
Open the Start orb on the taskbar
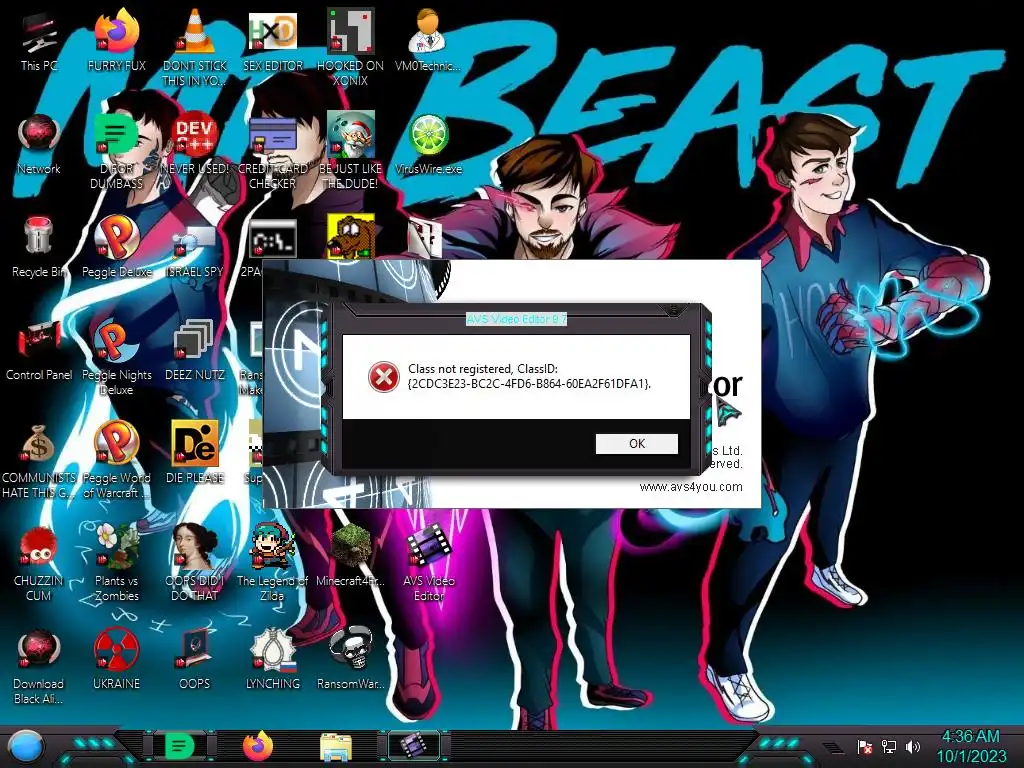25,746
